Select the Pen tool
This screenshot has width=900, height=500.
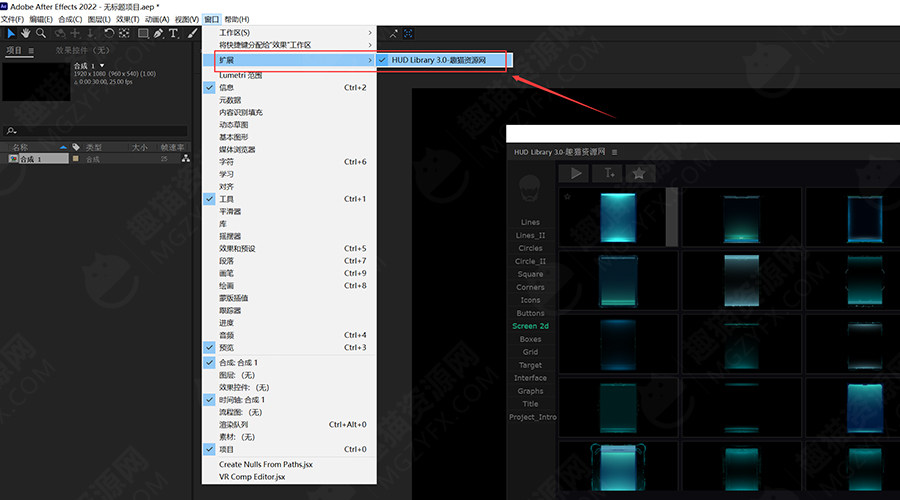158,33
